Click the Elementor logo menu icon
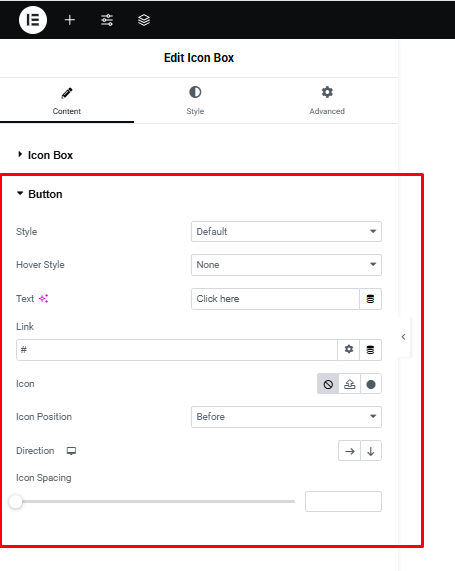455x571 pixels. click(33, 20)
